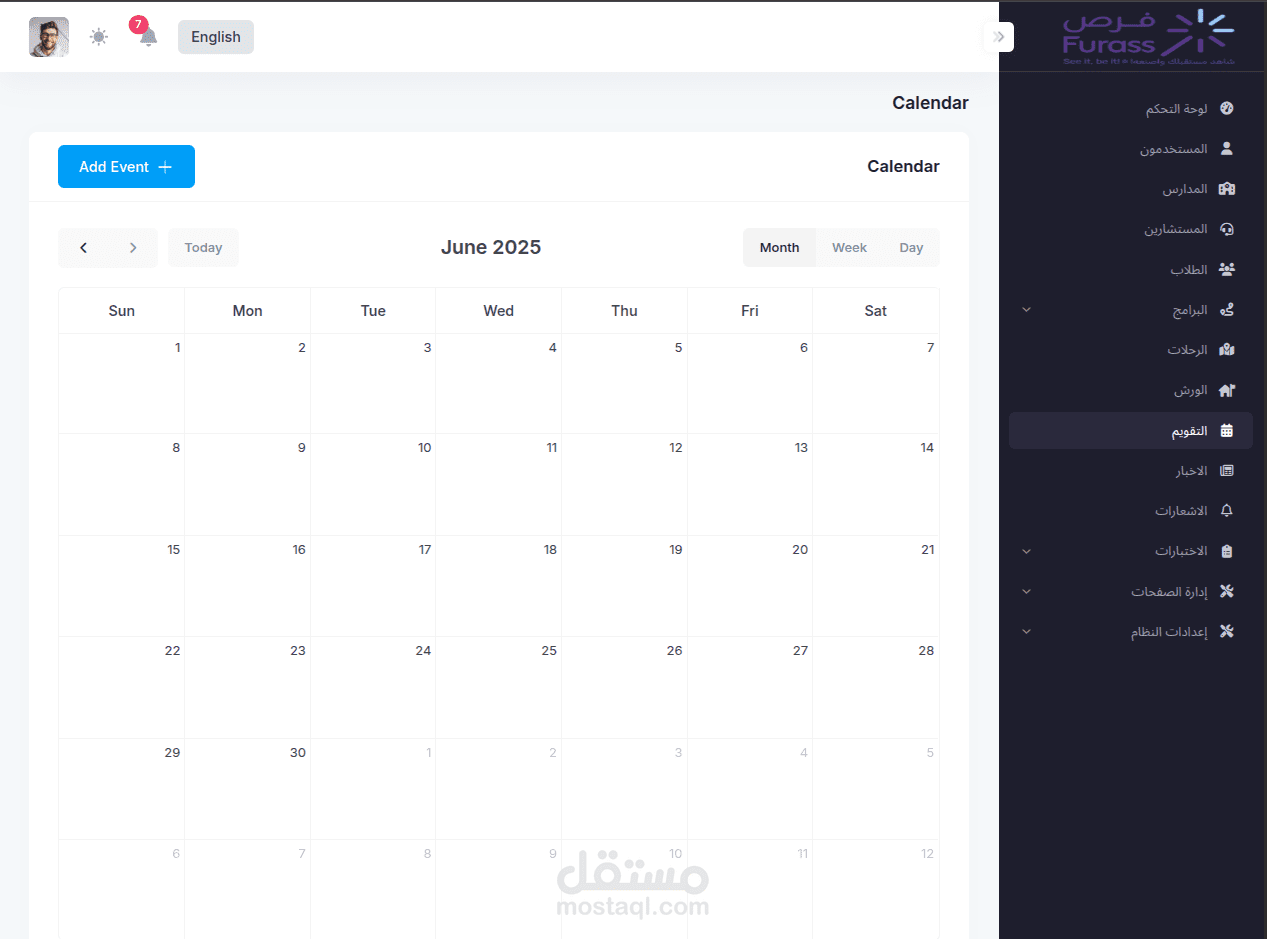Select June 24 day cell

click(373, 687)
